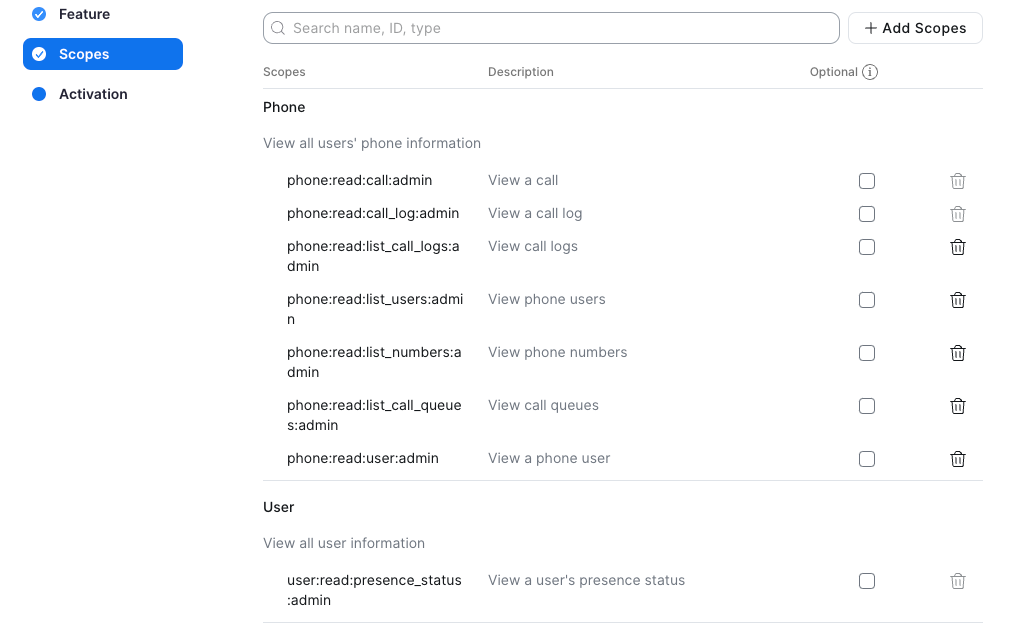1017x632 pixels.
Task: Check optional box for View phone users
Action: tap(867, 300)
